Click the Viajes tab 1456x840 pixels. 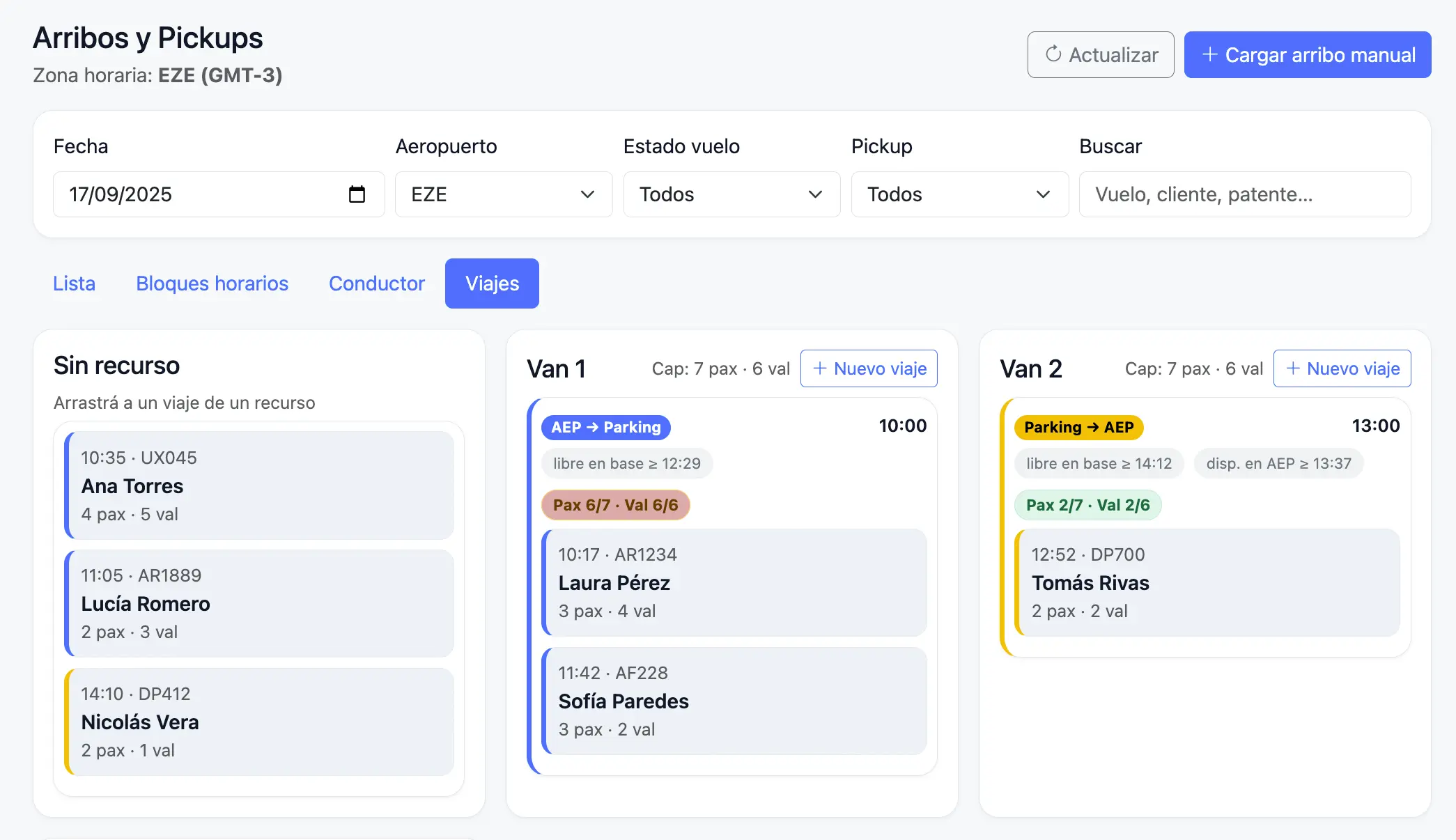point(492,283)
